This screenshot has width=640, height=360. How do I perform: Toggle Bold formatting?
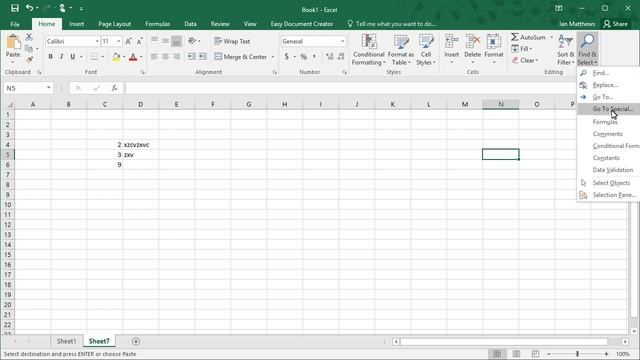click(x=51, y=57)
